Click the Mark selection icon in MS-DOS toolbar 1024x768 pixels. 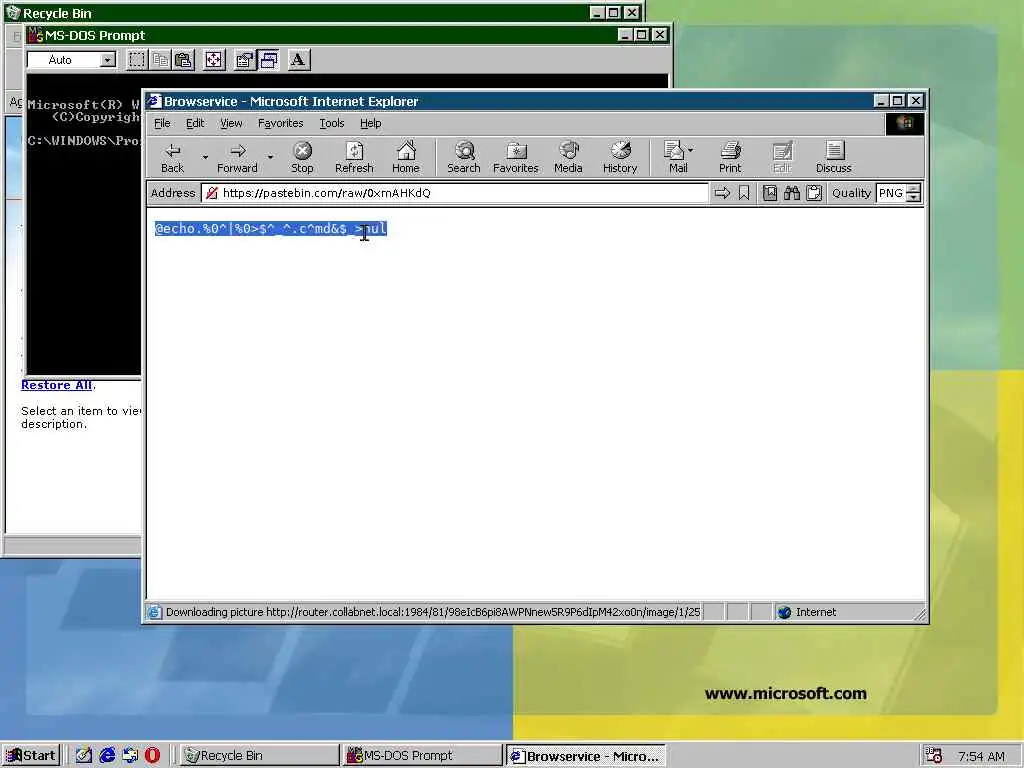coord(136,60)
